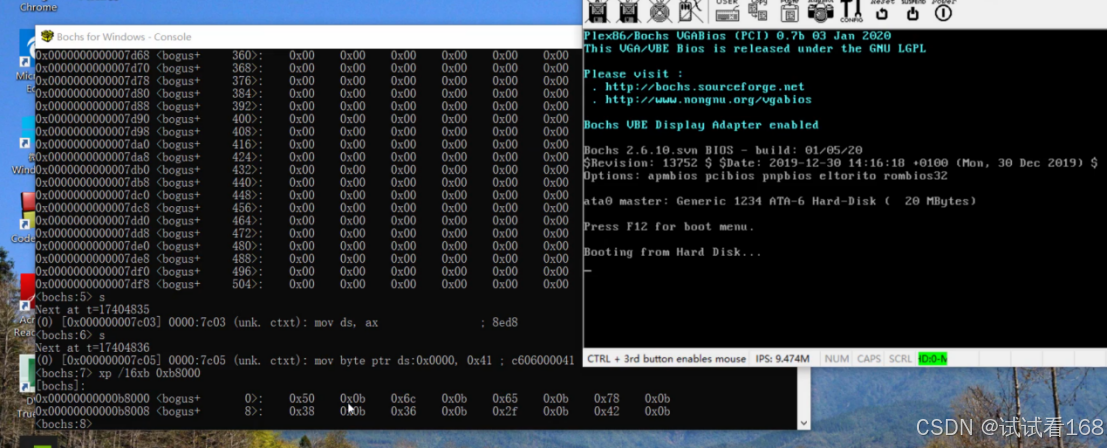Click 'Next at t=17404836' in console

92,348
